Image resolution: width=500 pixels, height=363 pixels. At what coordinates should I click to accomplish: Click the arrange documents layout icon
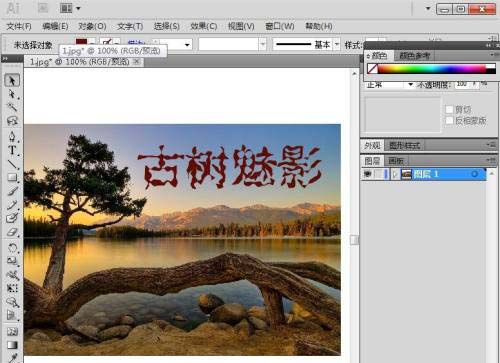tap(66, 8)
